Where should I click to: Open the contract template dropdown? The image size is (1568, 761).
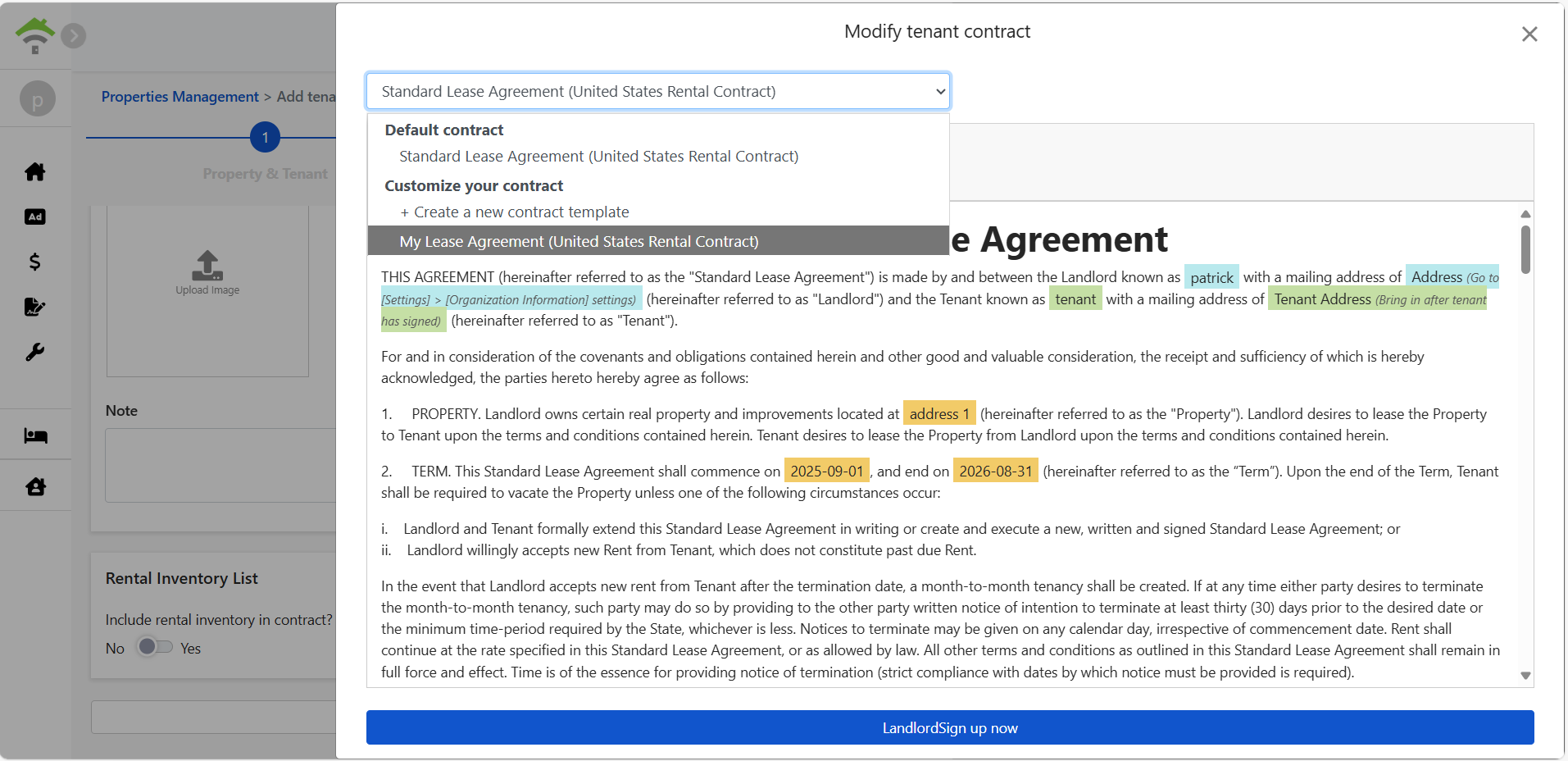[x=657, y=91]
